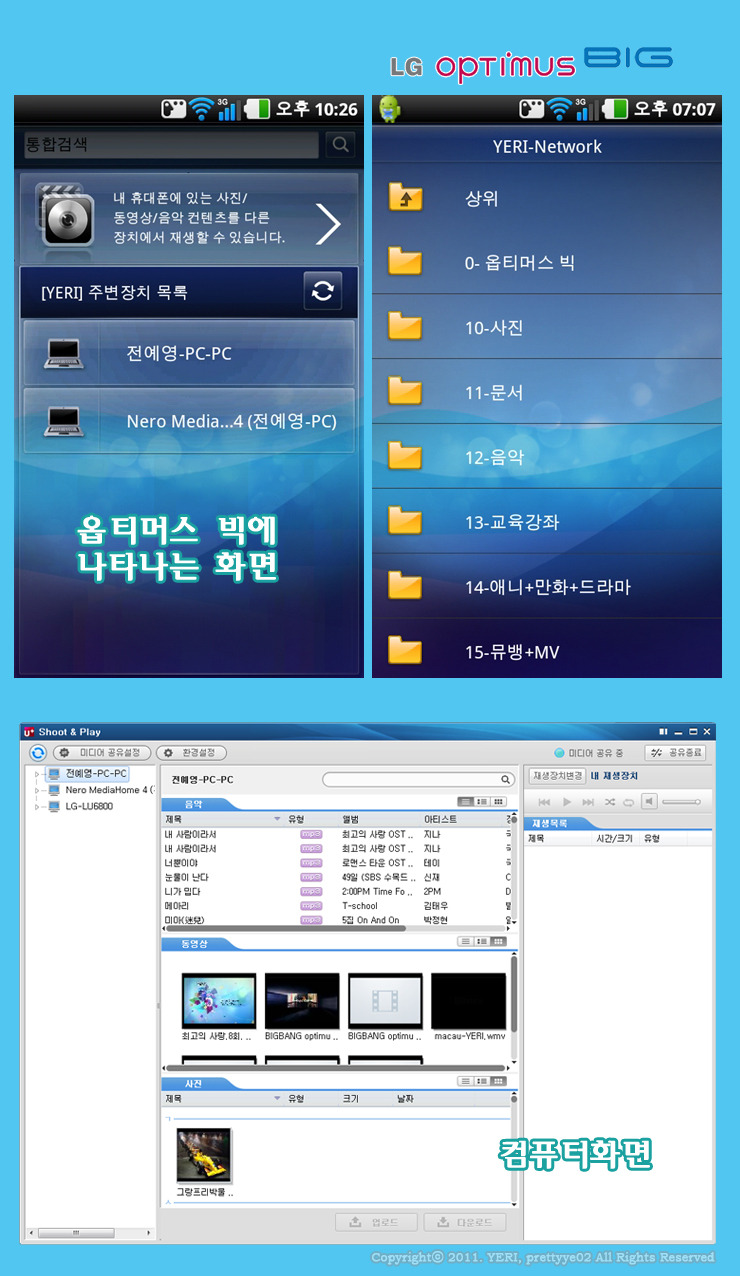
Task: Select the macau-YERI.wmv video thumbnail
Action: pos(468,1001)
